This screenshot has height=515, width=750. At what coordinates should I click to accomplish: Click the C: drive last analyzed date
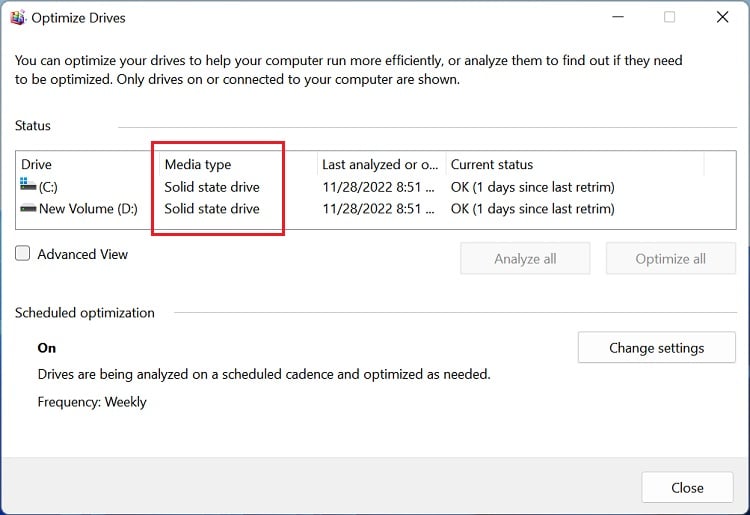click(x=378, y=187)
